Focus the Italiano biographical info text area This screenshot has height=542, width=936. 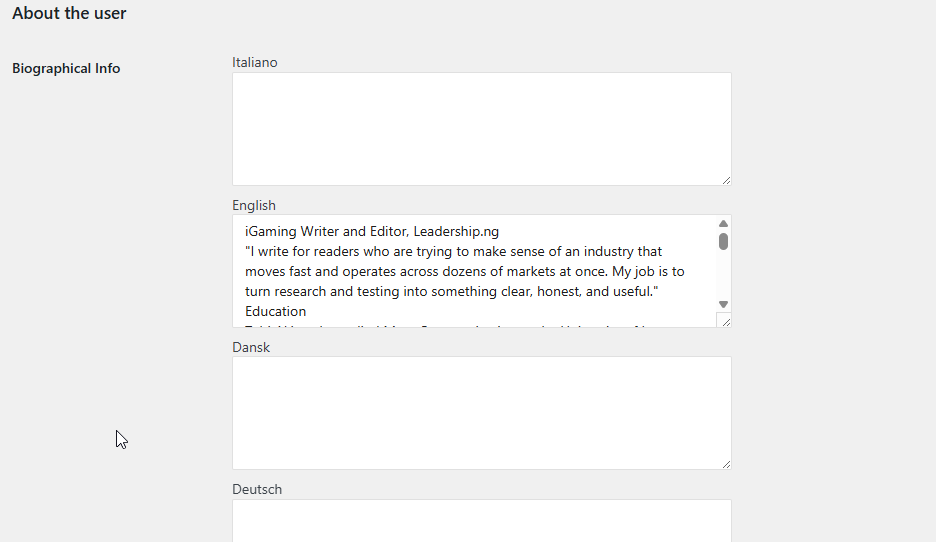[482, 129]
